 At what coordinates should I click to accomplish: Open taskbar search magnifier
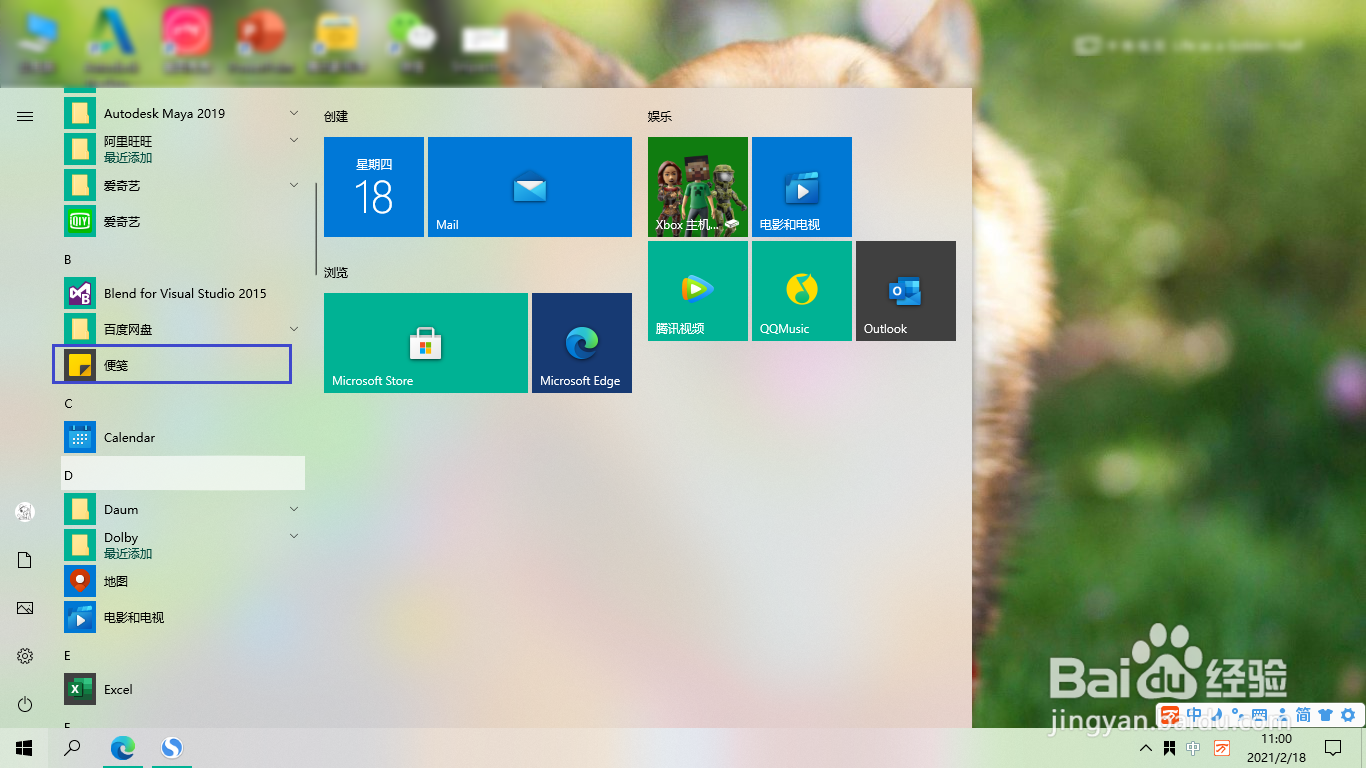(x=72, y=748)
